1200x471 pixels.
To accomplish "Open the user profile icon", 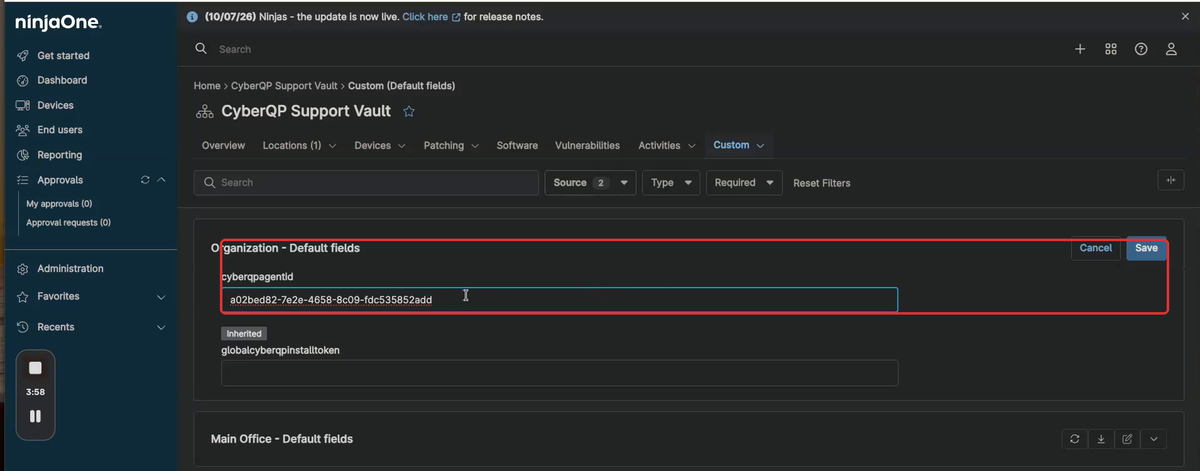I will pyautogui.click(x=1171, y=49).
